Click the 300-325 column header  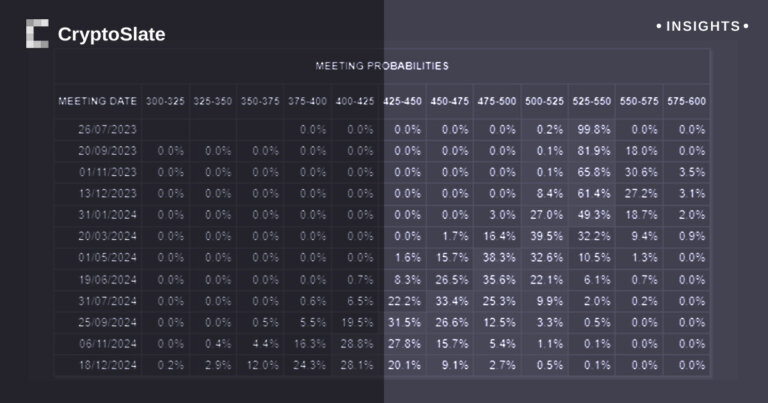click(x=165, y=101)
